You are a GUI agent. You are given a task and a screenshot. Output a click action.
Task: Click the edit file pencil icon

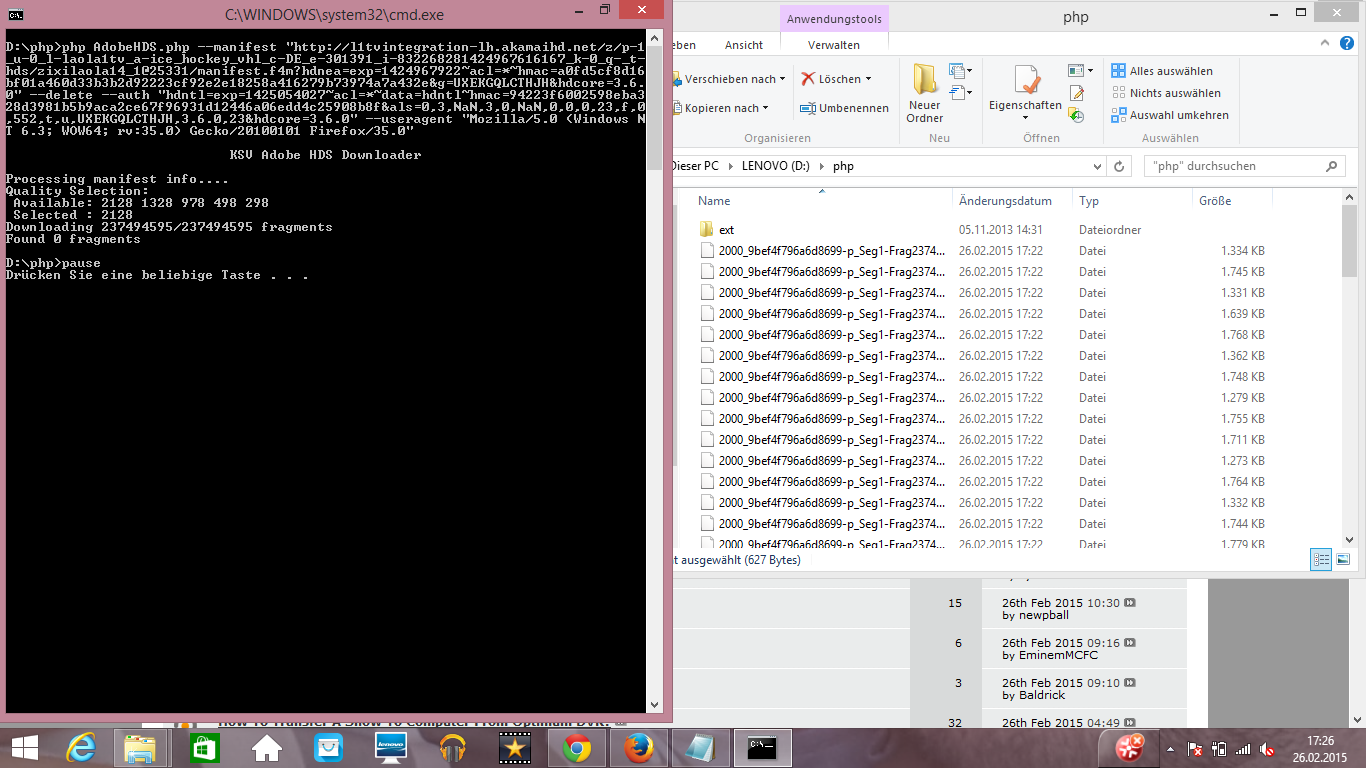tap(1076, 93)
